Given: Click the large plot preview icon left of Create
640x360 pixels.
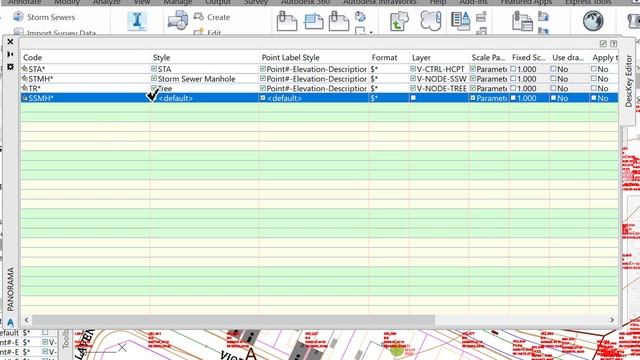Looking at the screenshot, I should tap(178, 21).
